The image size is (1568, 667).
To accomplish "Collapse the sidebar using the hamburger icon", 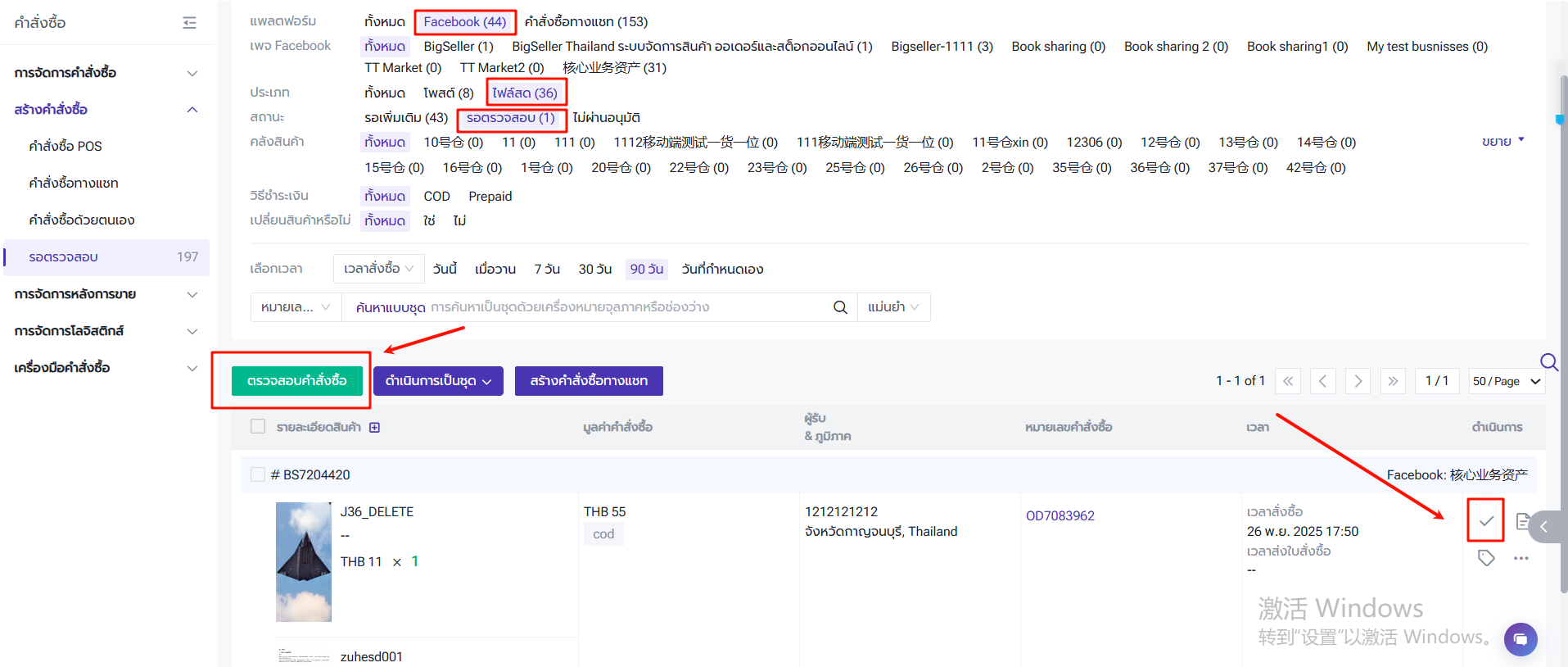I will pos(189,22).
